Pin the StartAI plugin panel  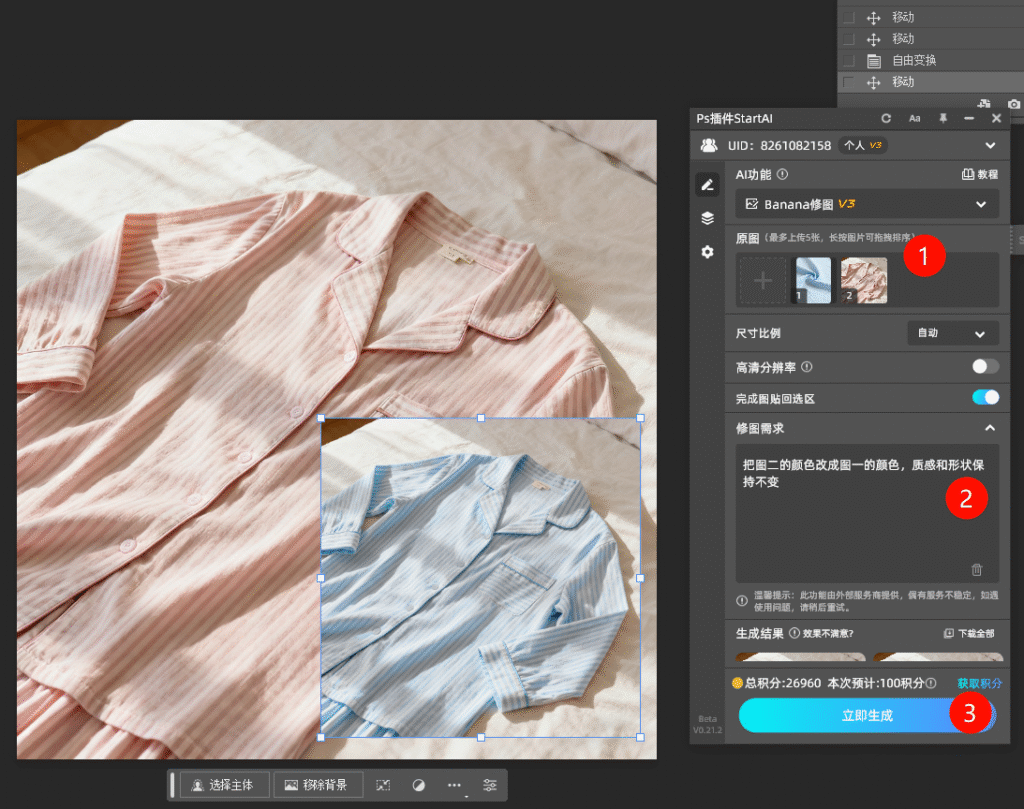tap(942, 118)
